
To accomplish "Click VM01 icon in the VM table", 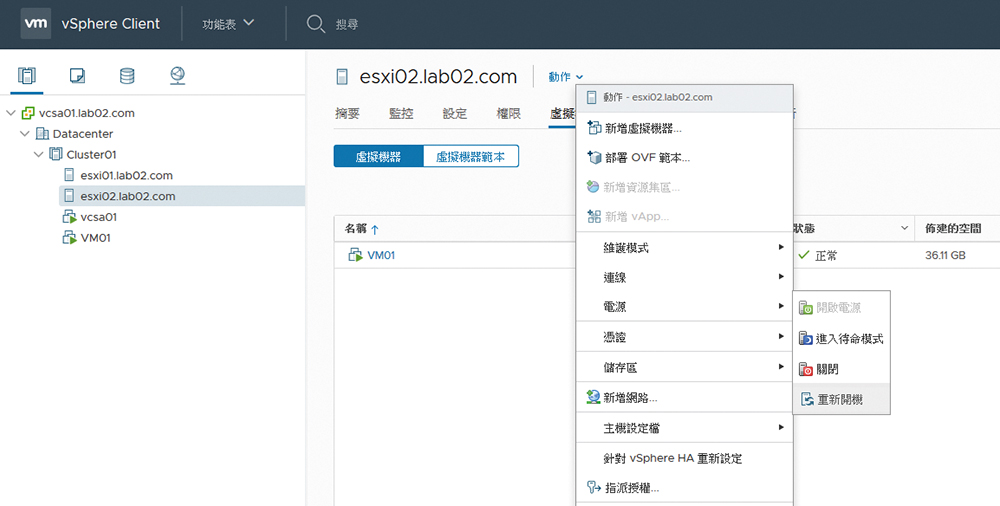I will (355, 255).
